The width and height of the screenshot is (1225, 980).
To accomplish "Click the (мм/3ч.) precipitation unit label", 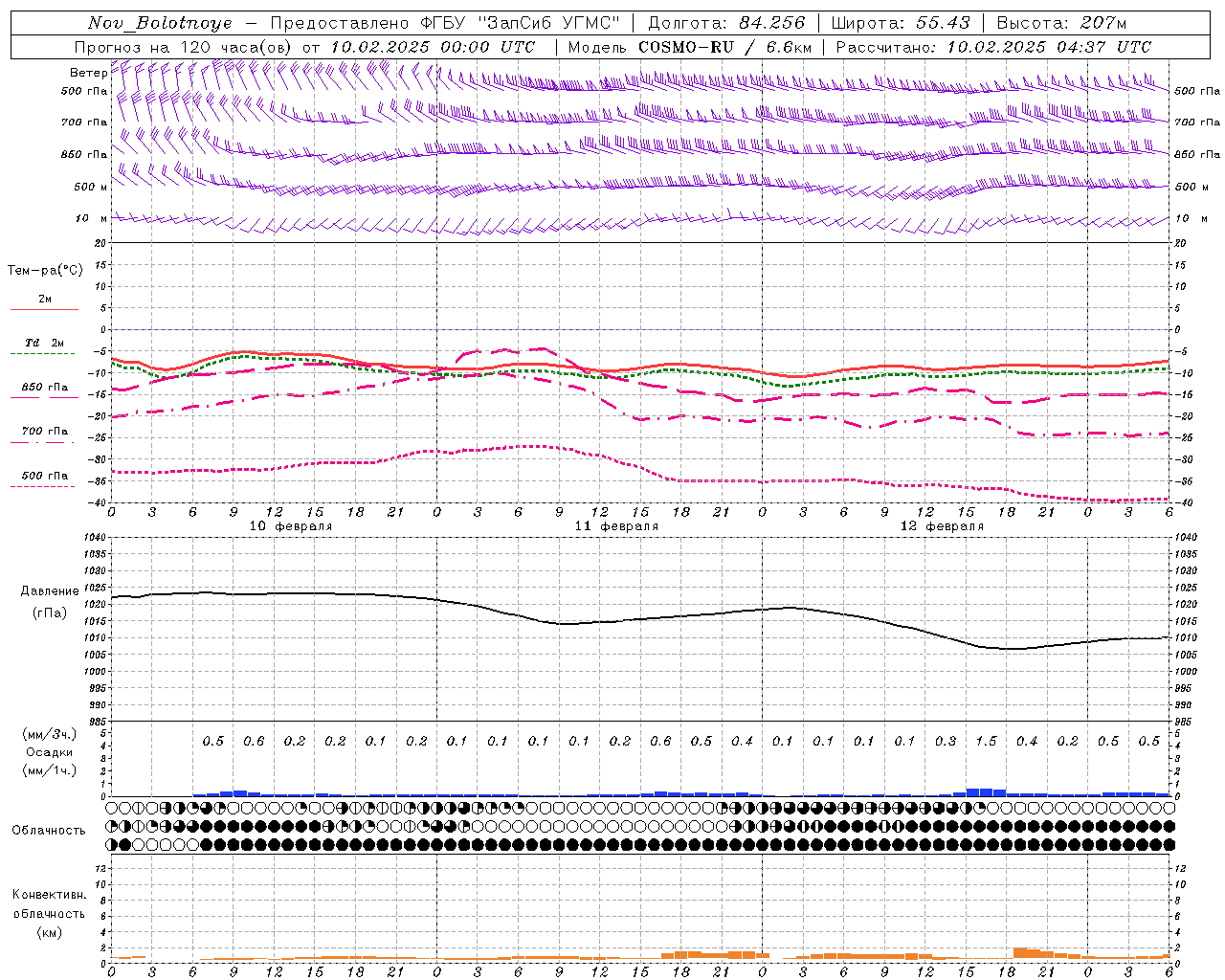I will [50, 734].
